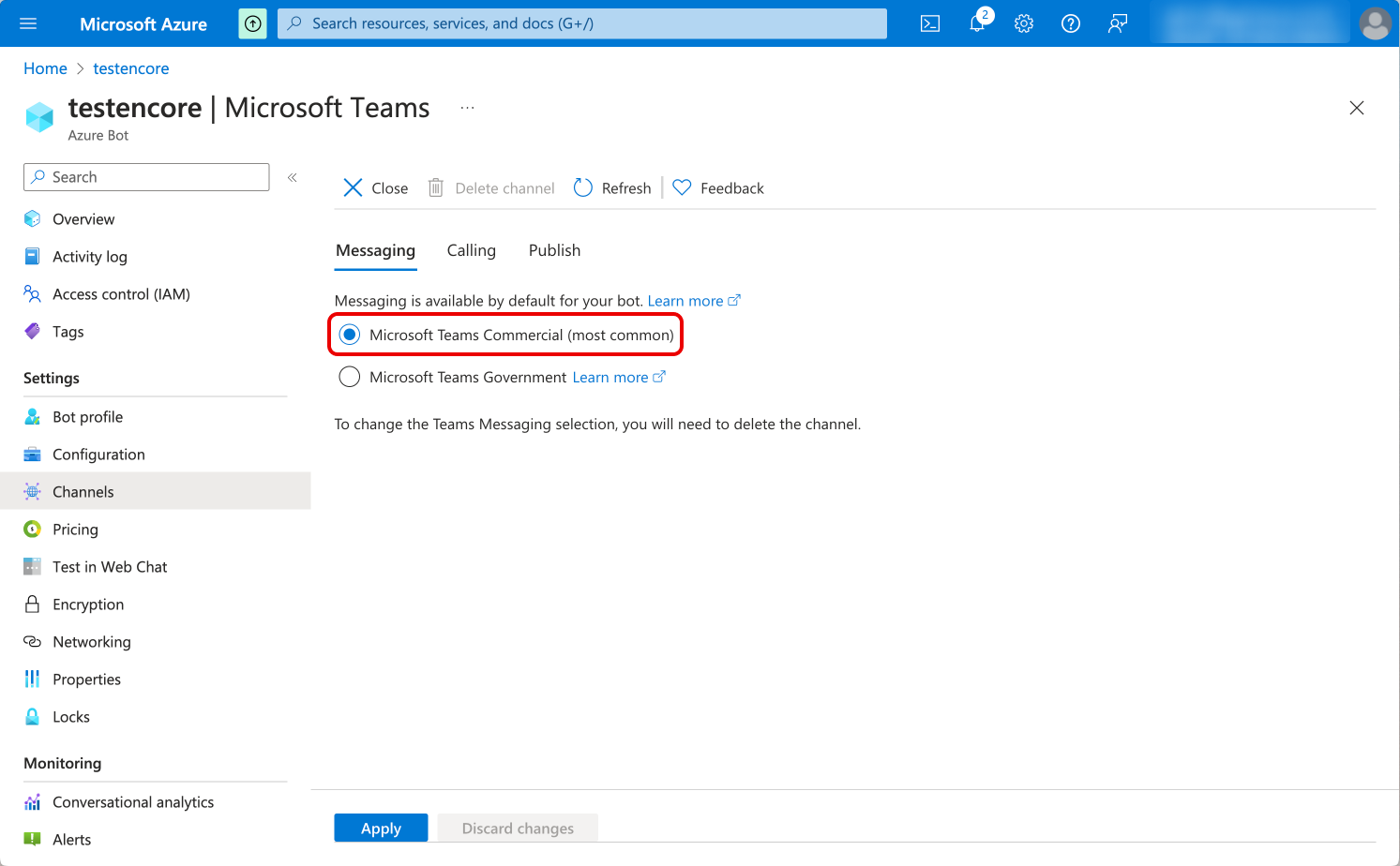Go to testencore in breadcrumb

131,68
